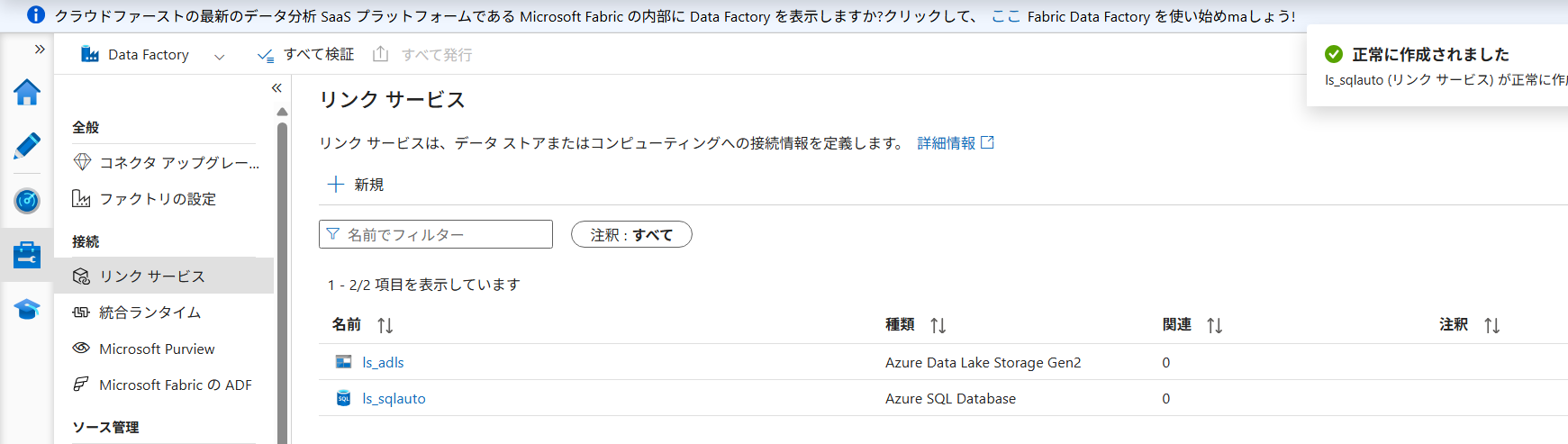
Task: Sort the list by 名前 column
Action: coord(385,325)
